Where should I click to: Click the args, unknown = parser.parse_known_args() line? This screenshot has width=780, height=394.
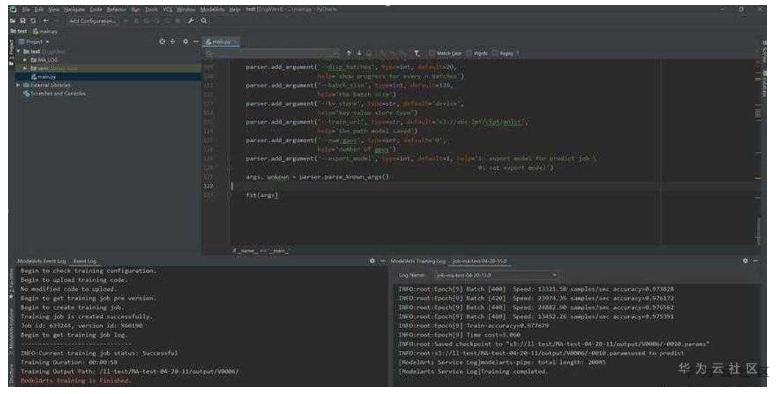(x=318, y=177)
